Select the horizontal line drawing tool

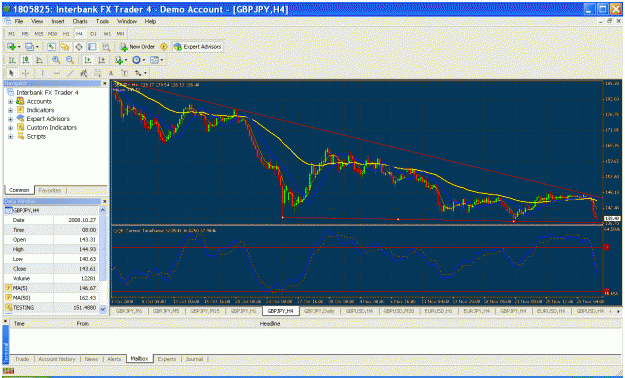click(x=57, y=73)
